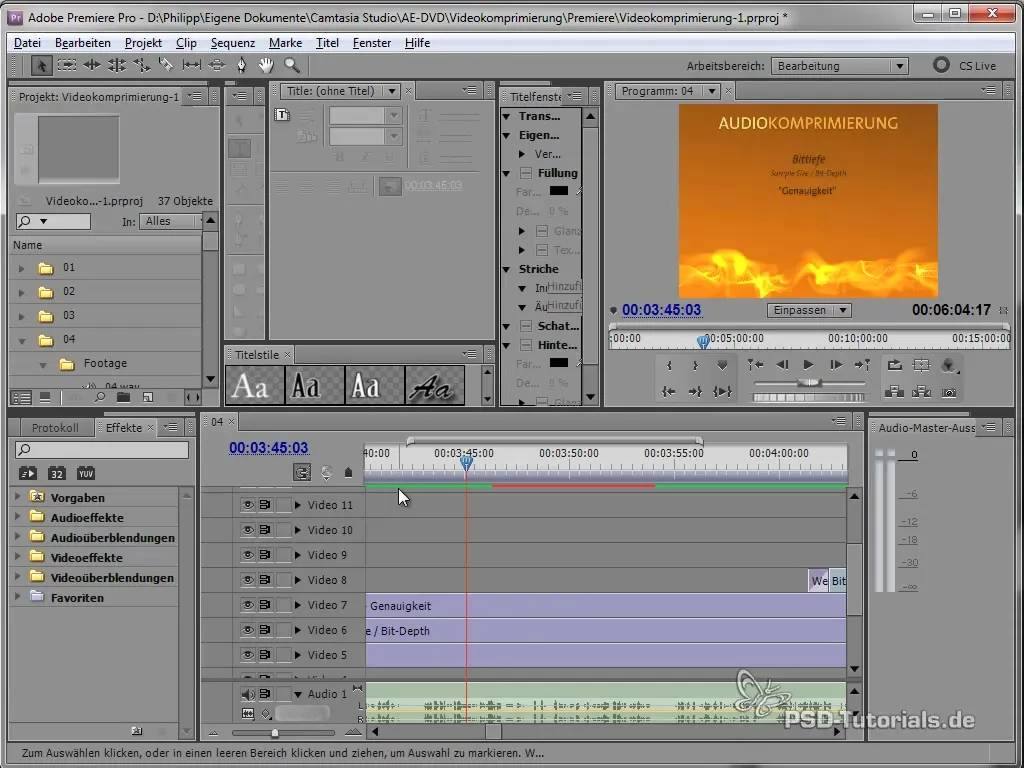Mute Audio 1 track speaker icon
Screen dimensions: 1024x768
coord(248,694)
